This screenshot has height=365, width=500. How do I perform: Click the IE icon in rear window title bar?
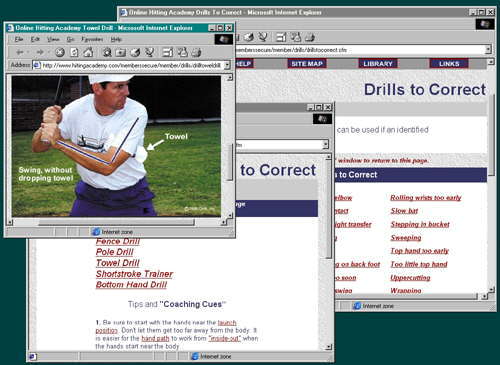point(124,13)
